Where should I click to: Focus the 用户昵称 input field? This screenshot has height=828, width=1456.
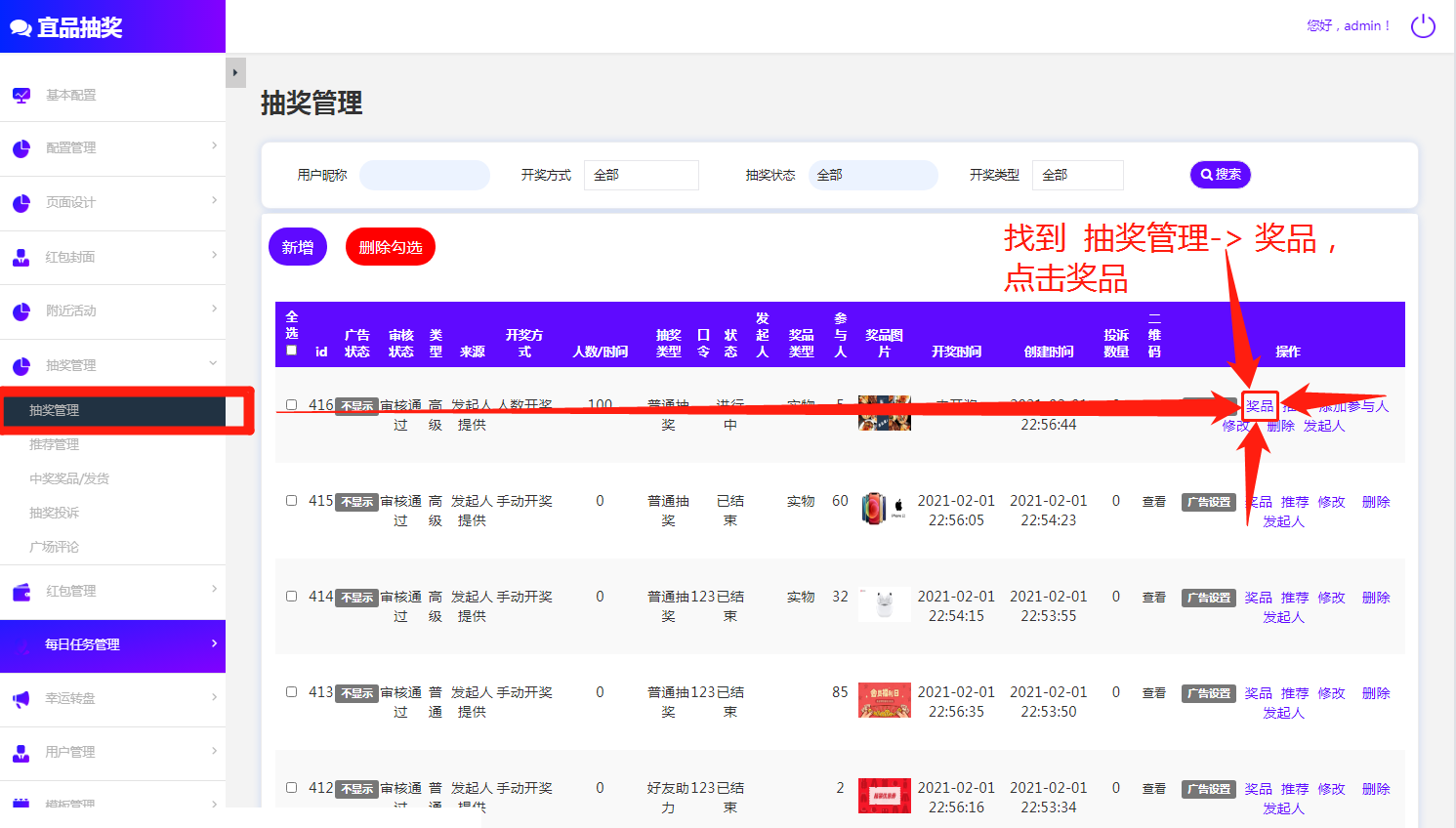(x=425, y=175)
